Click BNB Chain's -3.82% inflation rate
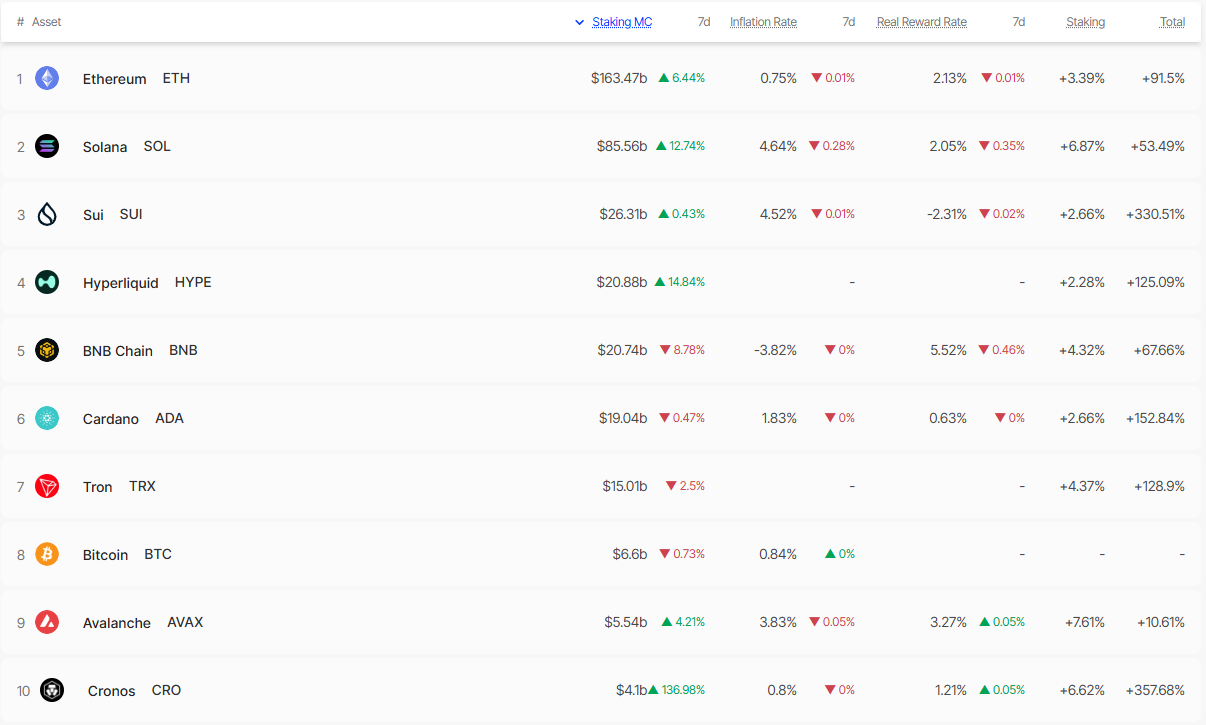 [775, 350]
